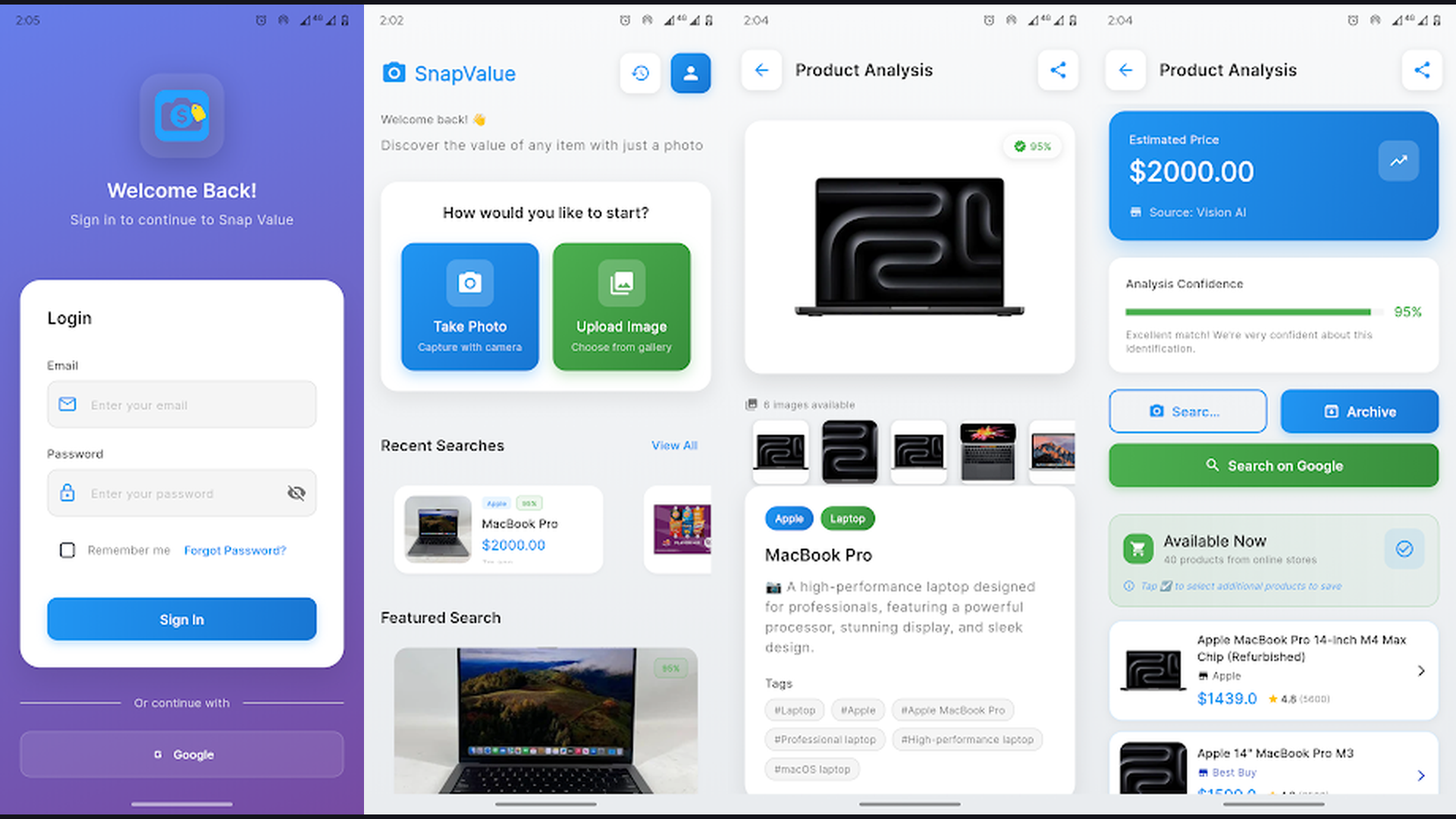Click the Source: Vision AI label
This screenshot has height=819, width=1456.
point(1197,212)
